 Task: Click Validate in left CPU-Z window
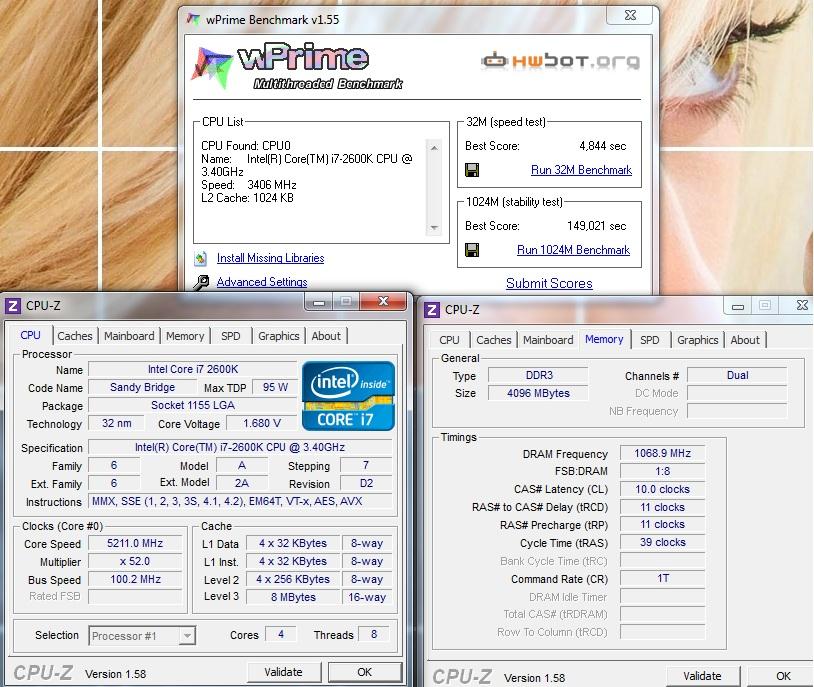point(283,672)
